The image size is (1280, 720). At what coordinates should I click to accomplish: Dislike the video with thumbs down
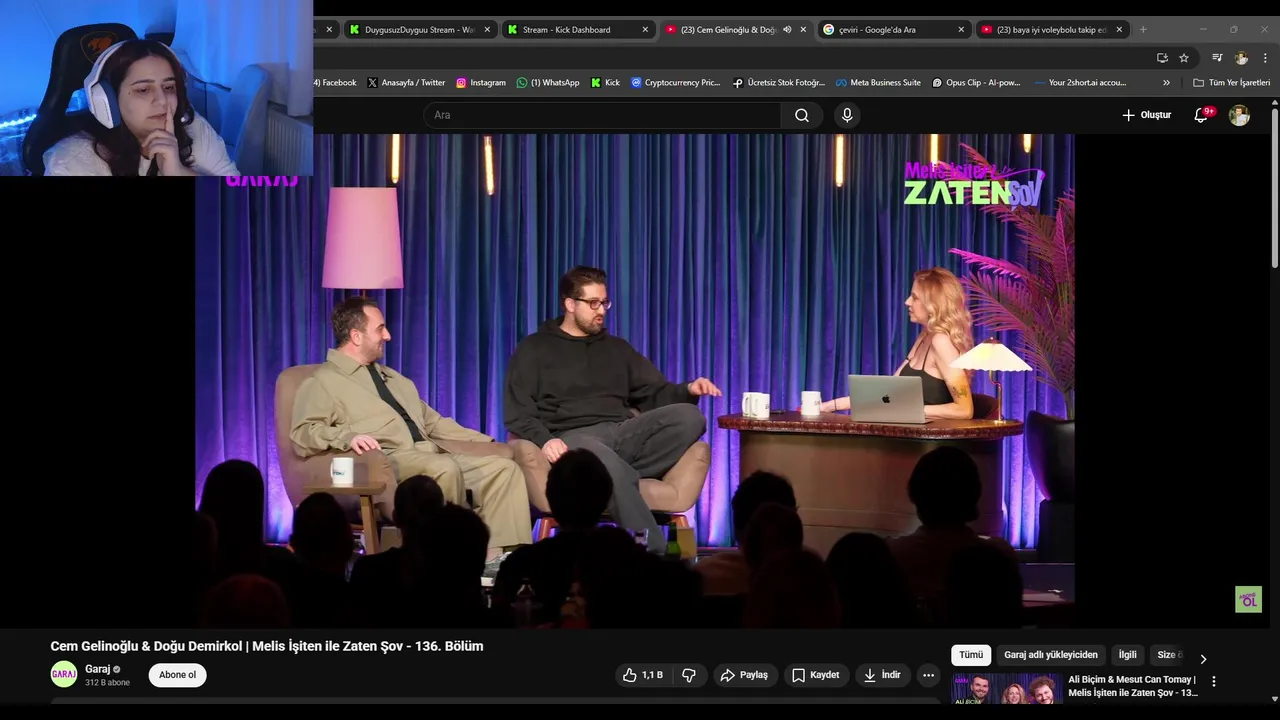689,675
